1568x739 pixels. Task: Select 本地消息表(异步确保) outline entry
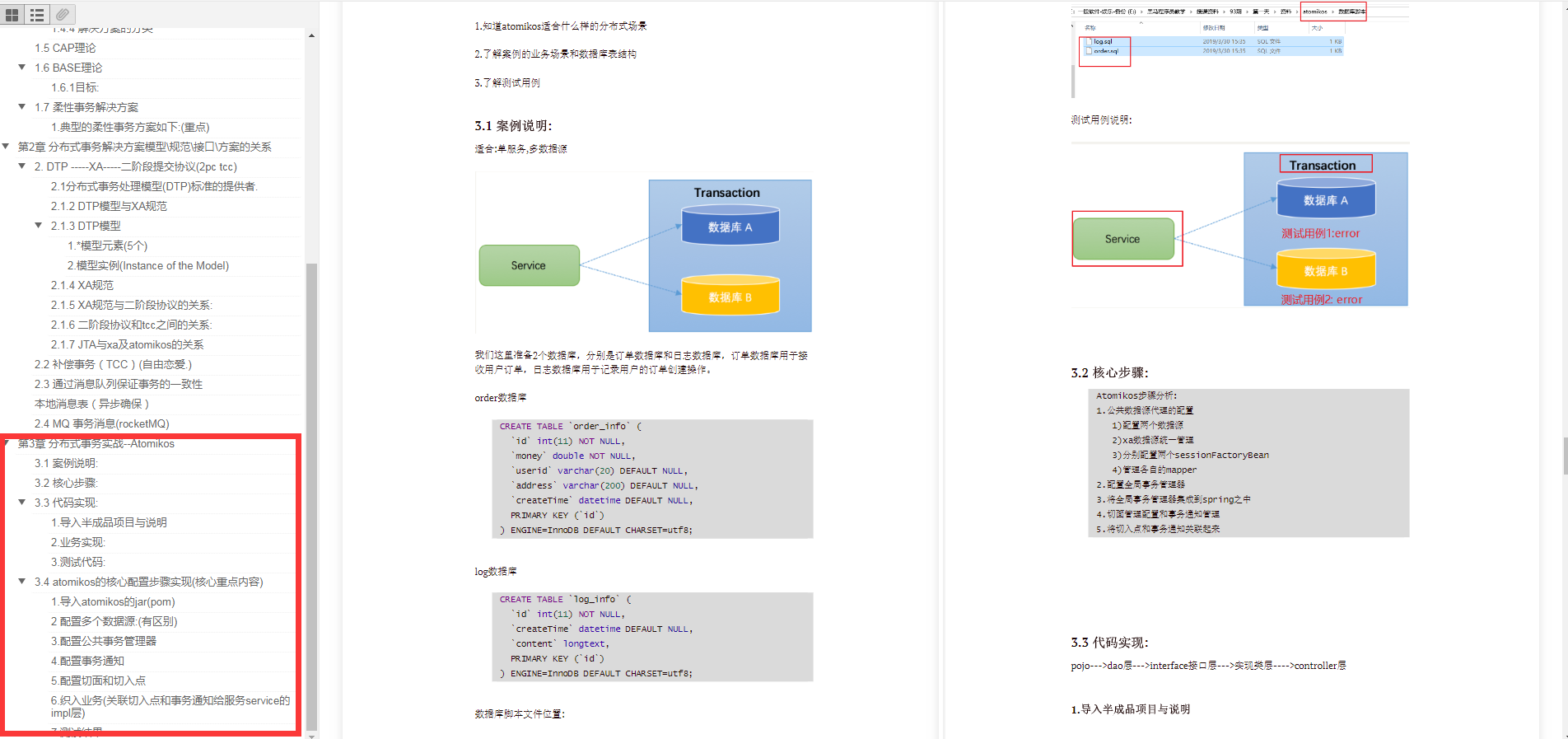[91, 404]
